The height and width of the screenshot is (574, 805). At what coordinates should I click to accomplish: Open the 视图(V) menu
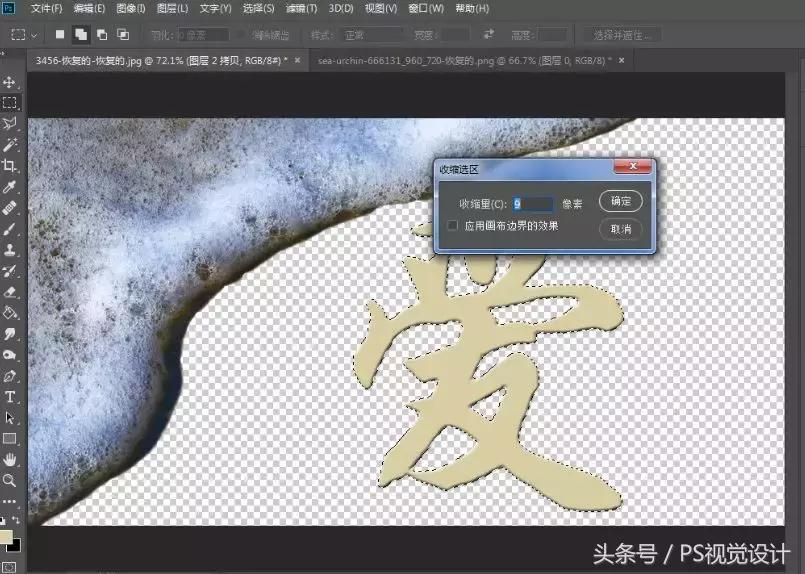click(381, 8)
